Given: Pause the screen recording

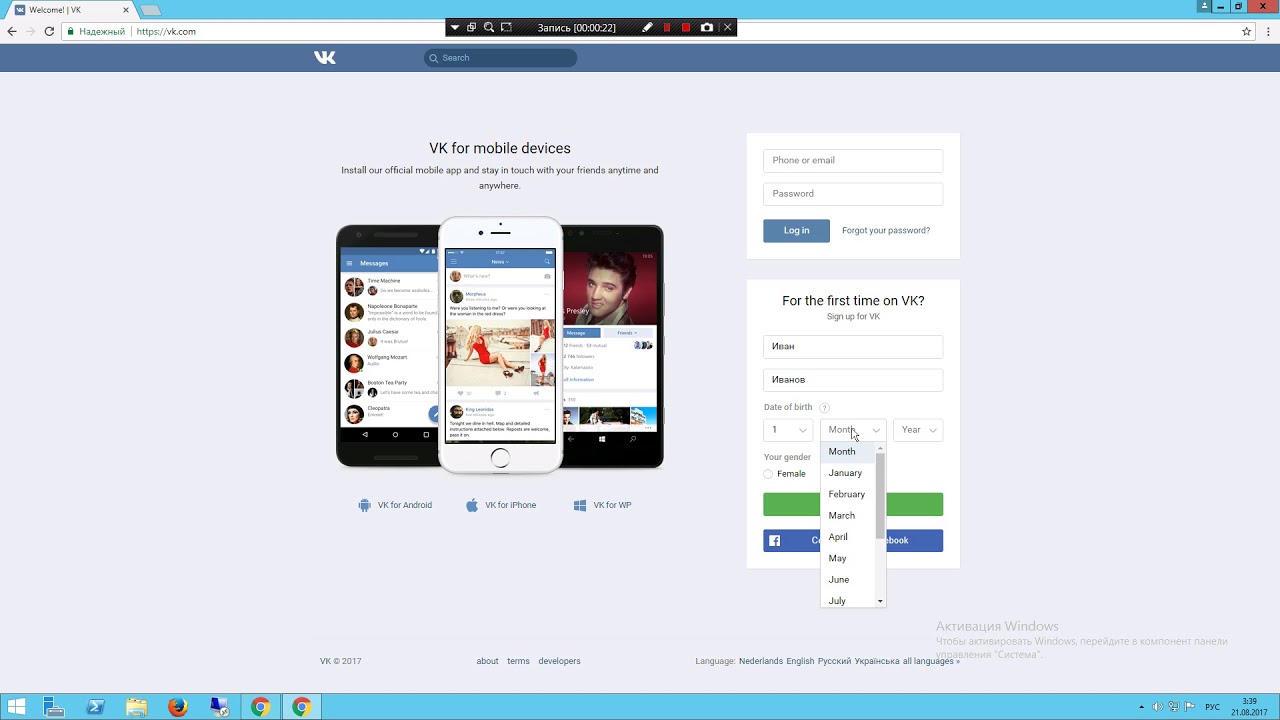Looking at the screenshot, I should pos(667,27).
